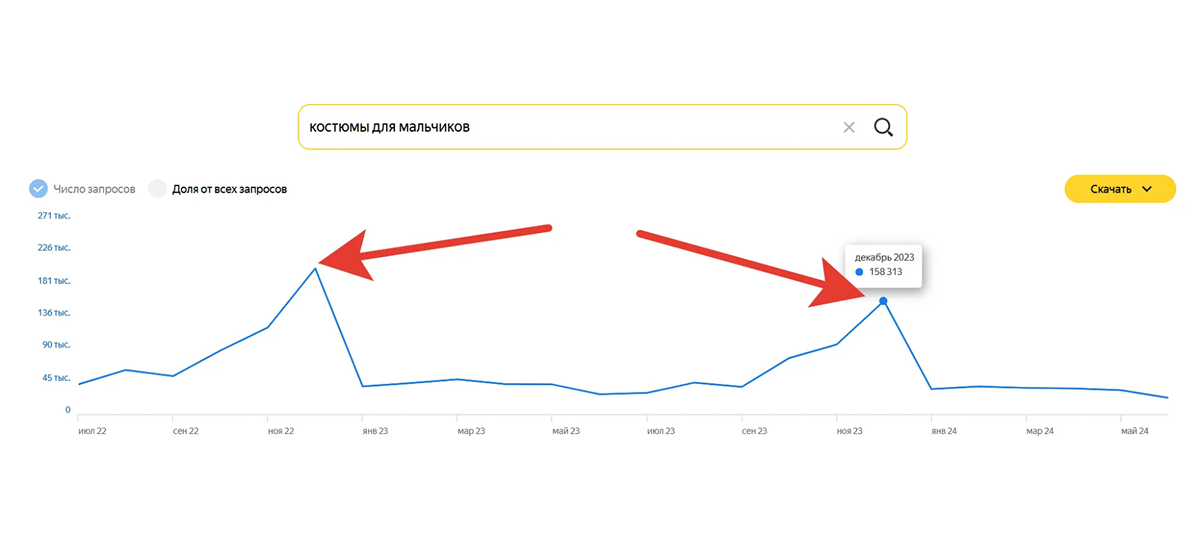
Task: Click the сен 23 axis label
Action: (755, 431)
